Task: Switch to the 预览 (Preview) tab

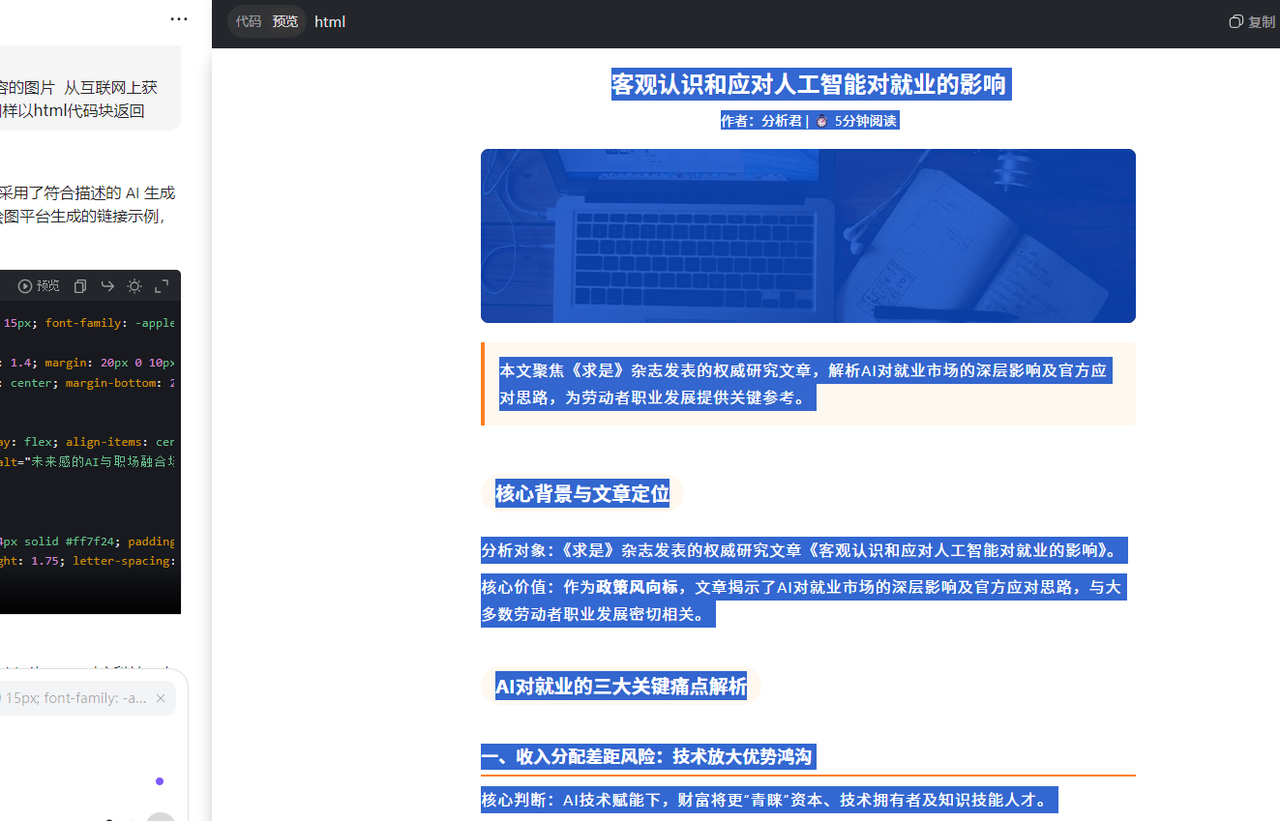Action: [285, 21]
